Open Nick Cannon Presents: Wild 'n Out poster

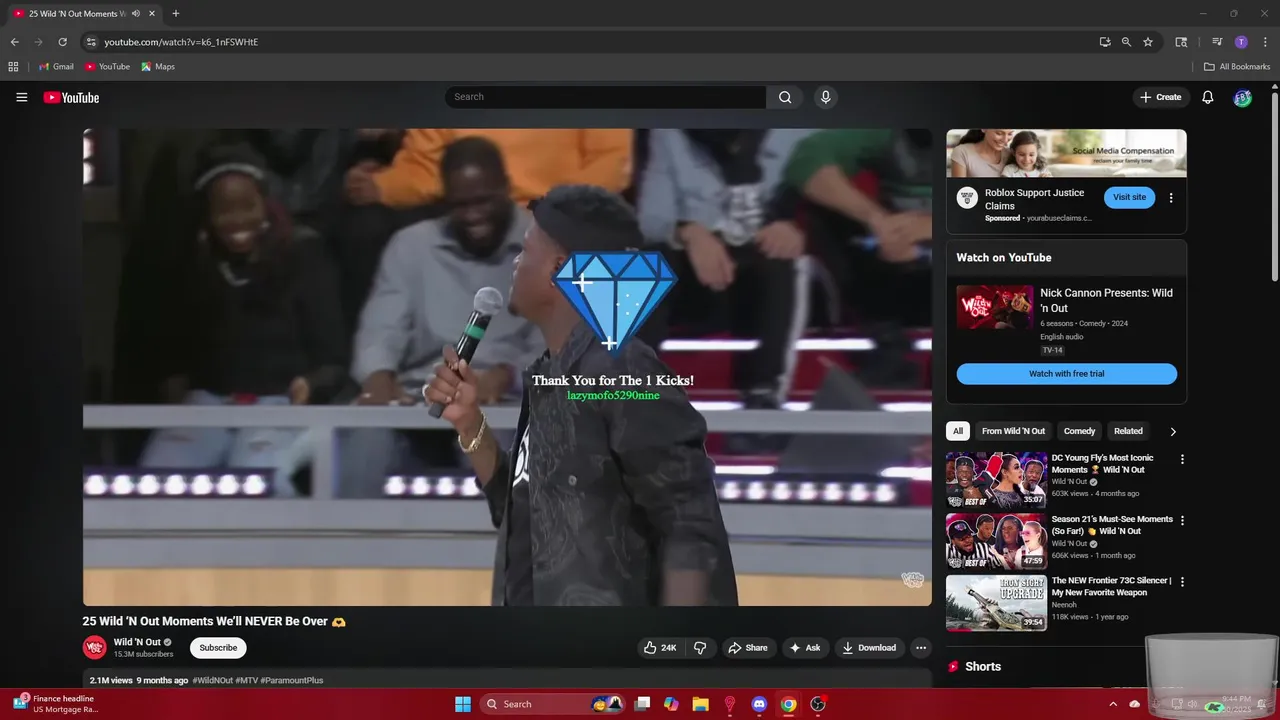(995, 307)
